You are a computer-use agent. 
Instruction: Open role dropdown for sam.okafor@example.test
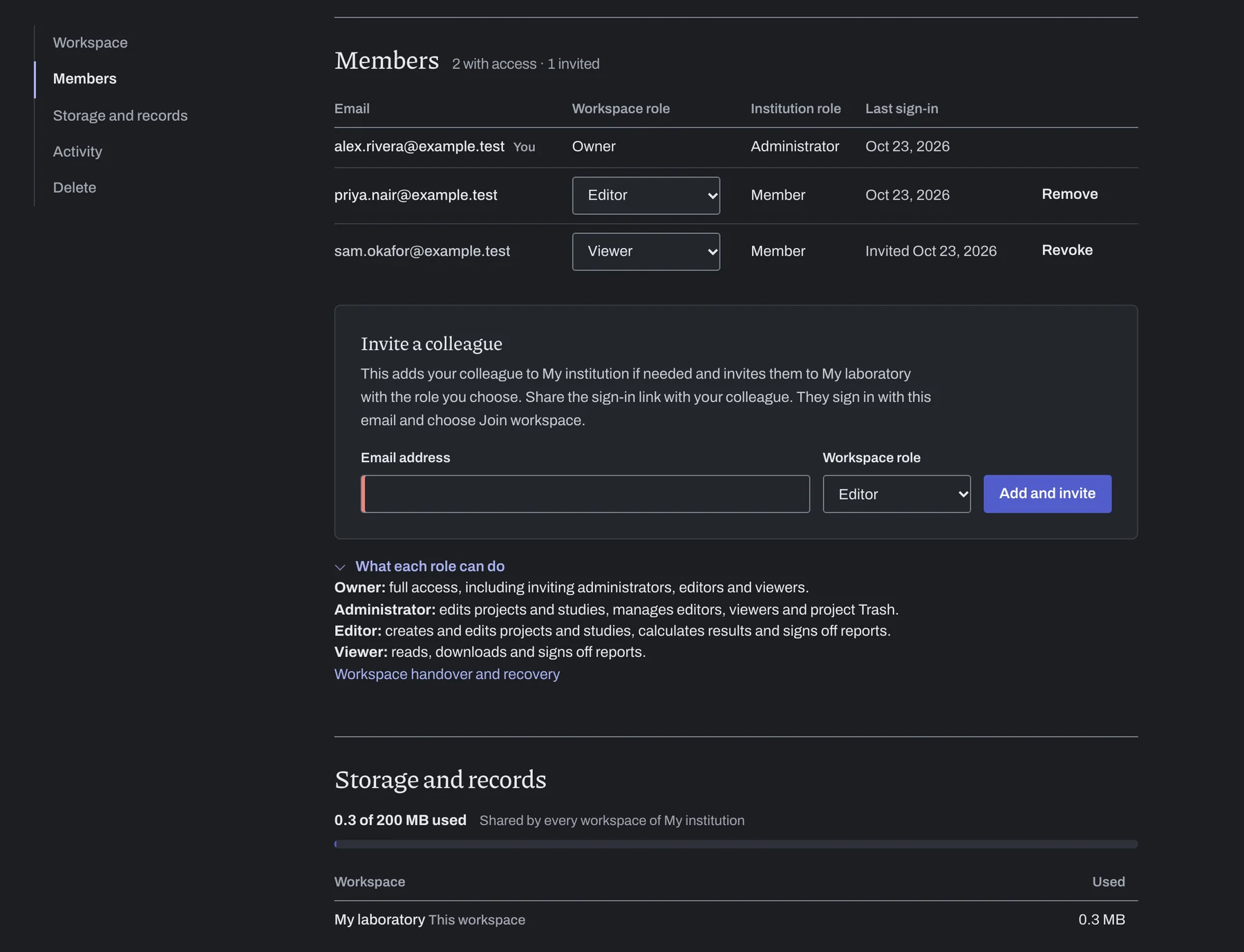pos(645,251)
